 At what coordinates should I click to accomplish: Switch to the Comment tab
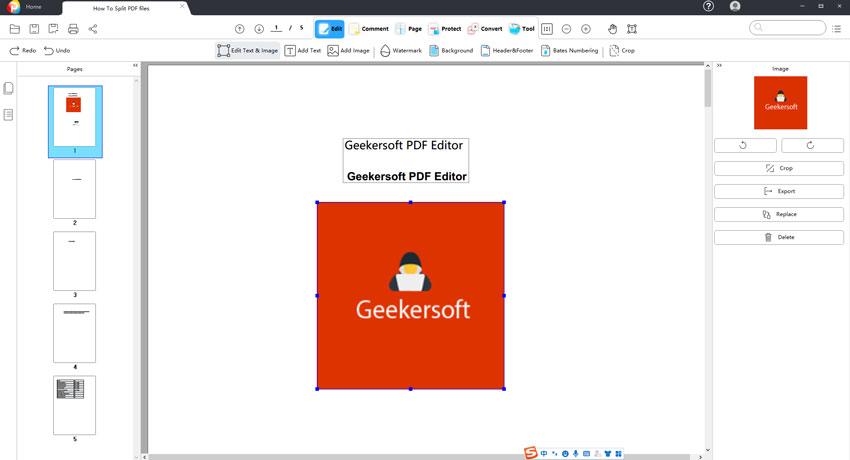coord(368,29)
